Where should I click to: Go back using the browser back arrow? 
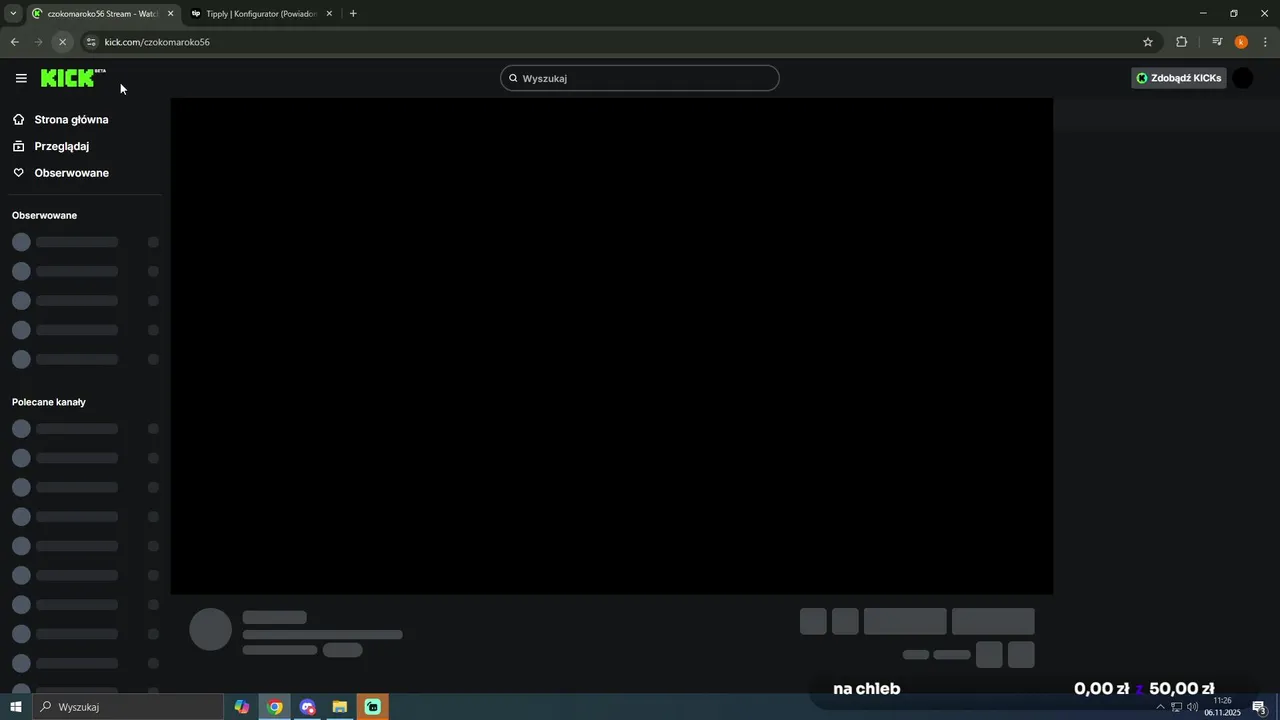(14, 42)
